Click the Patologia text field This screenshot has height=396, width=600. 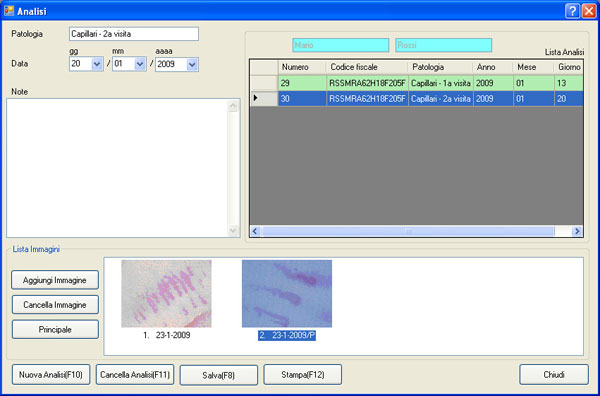(134, 34)
